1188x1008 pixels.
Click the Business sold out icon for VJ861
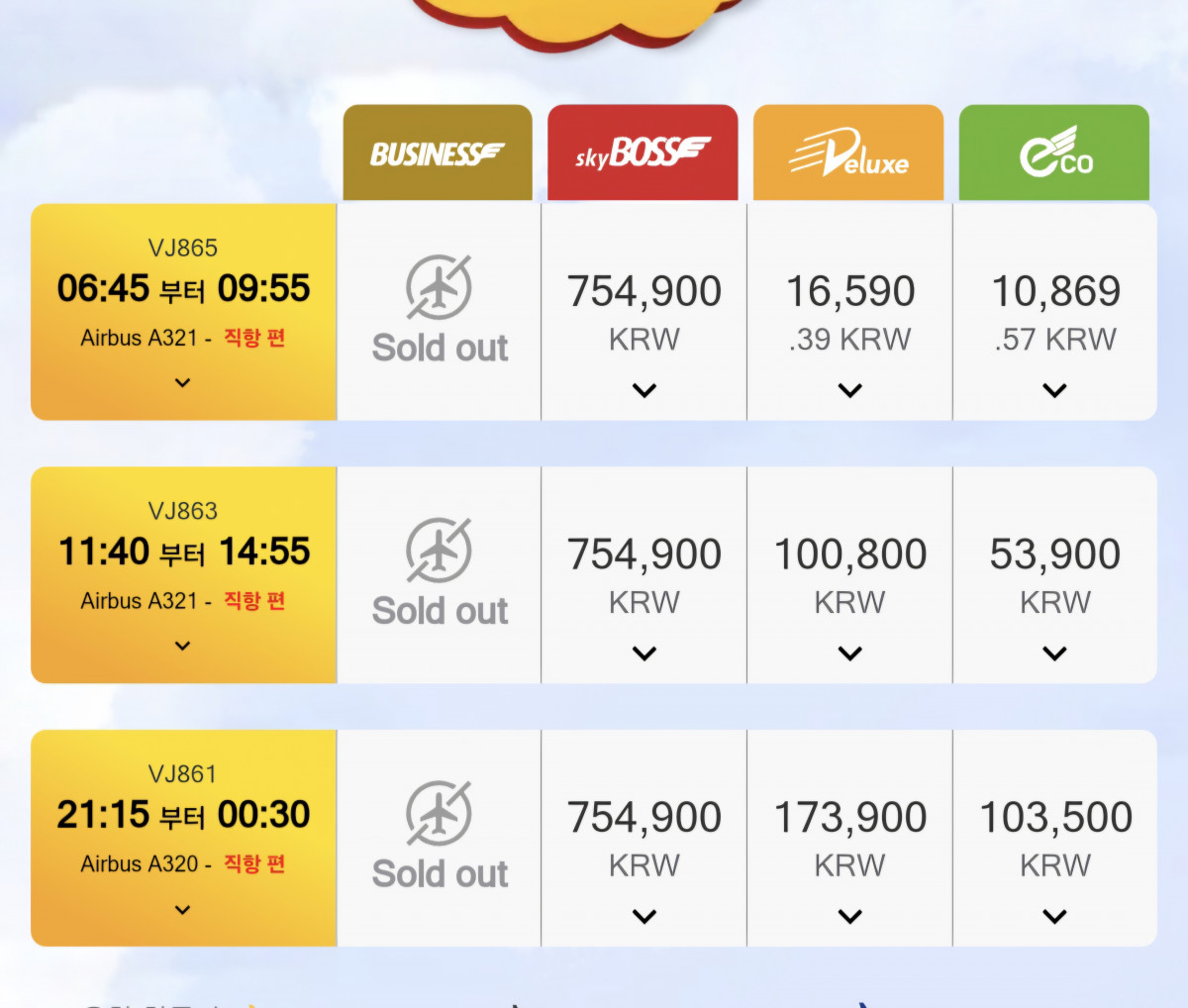(x=439, y=814)
